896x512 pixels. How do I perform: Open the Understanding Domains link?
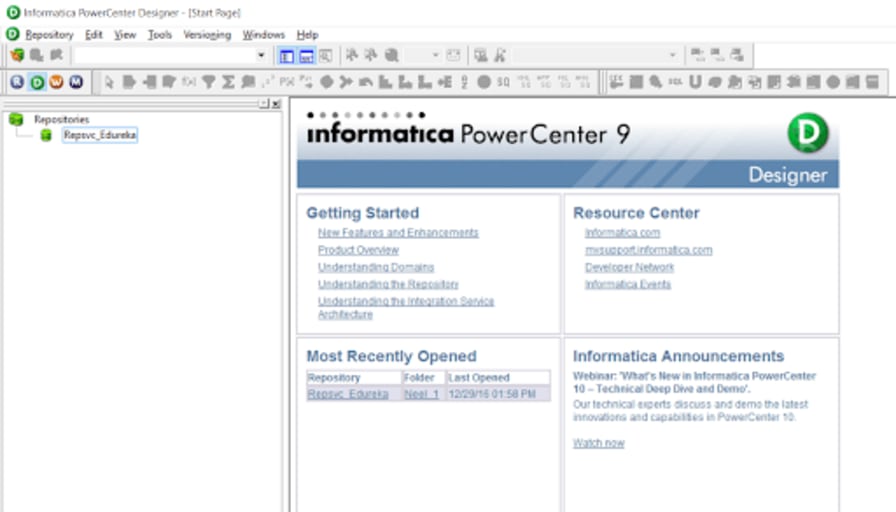376,267
